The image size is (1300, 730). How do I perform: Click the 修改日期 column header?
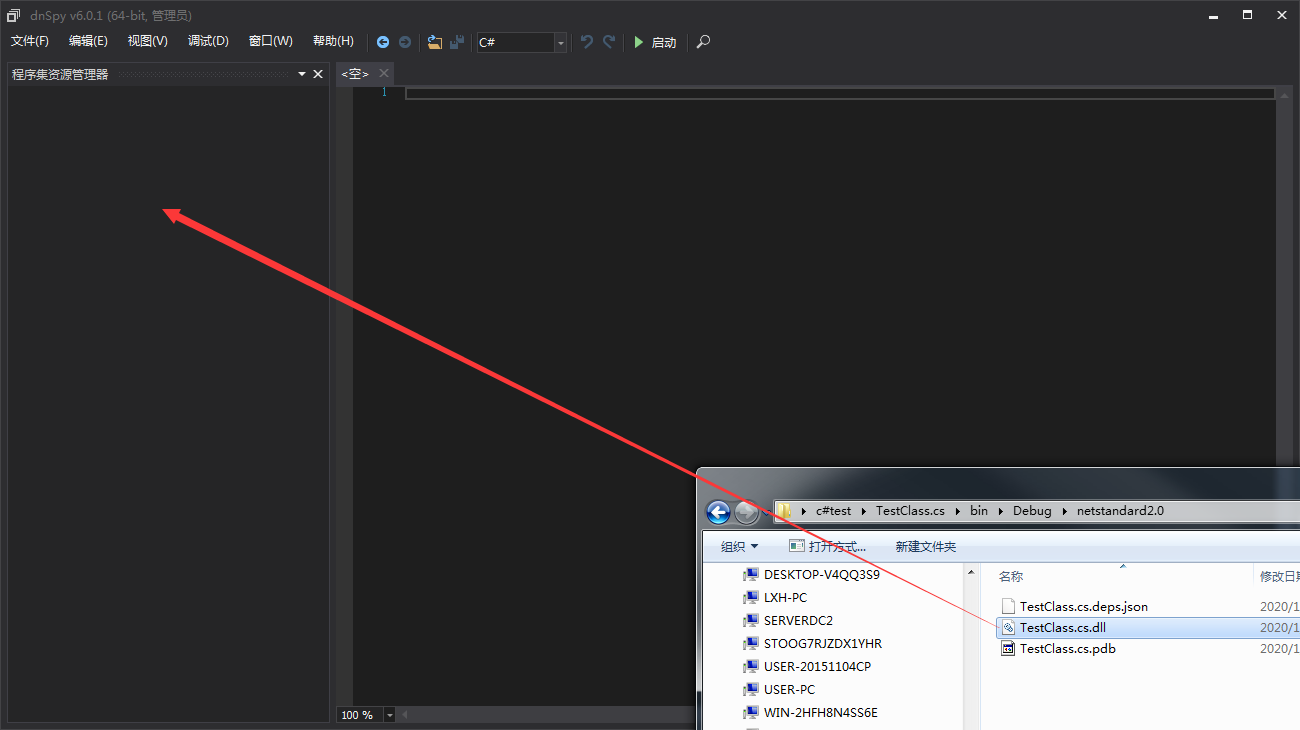point(1278,577)
